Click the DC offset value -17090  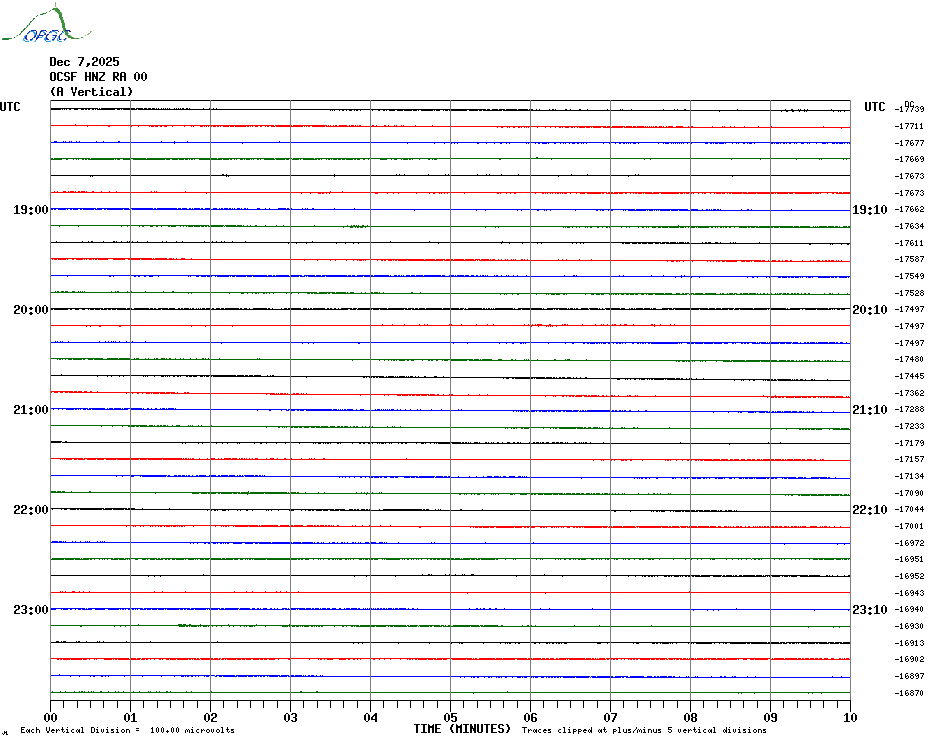909,493
